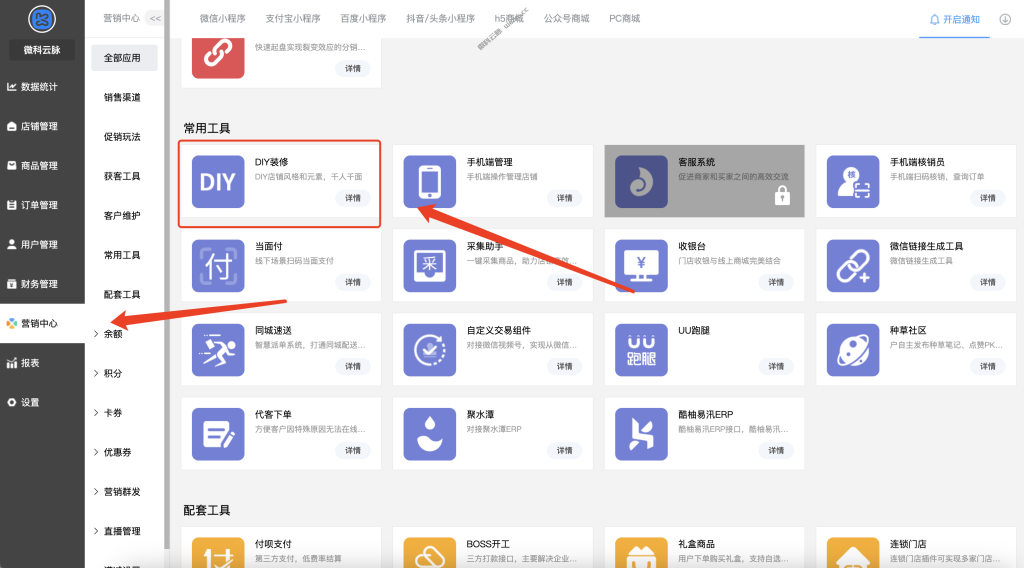Click 开启通知 button
The image size is (1024, 568).
tap(954, 20)
